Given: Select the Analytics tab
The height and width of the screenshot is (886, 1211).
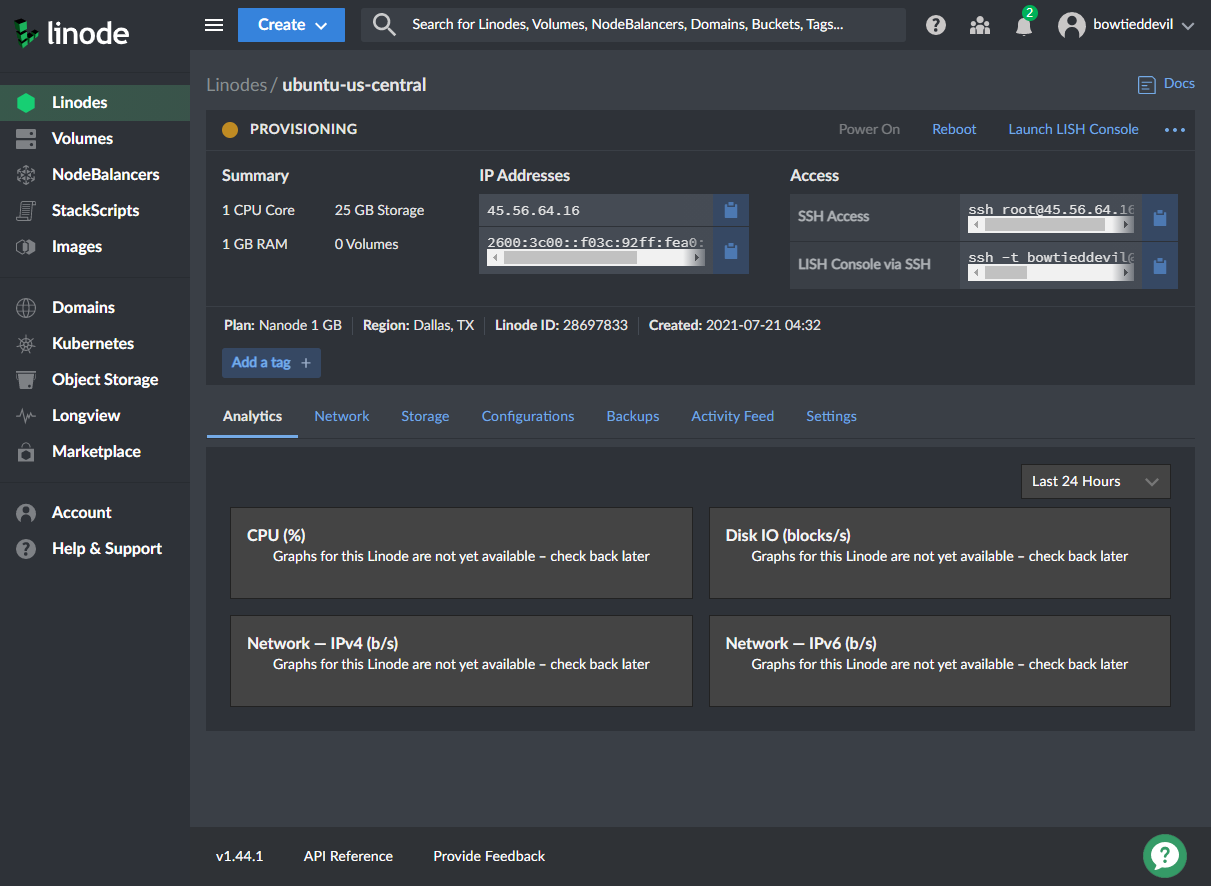Looking at the screenshot, I should [x=252, y=416].
